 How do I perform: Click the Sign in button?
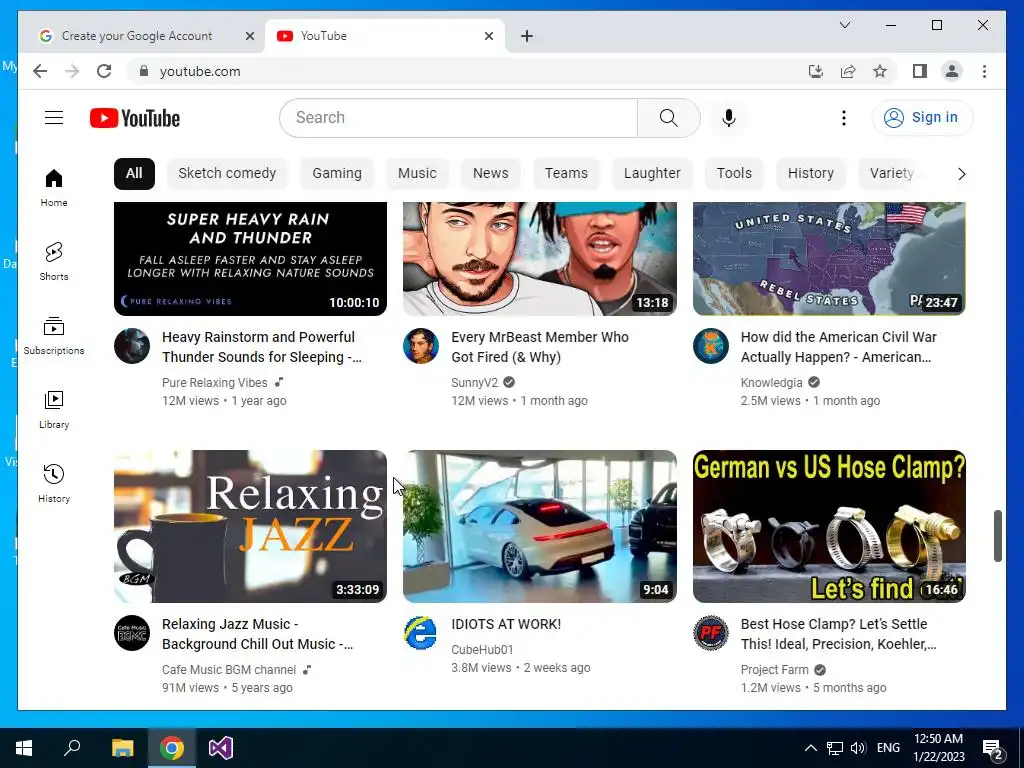point(922,118)
